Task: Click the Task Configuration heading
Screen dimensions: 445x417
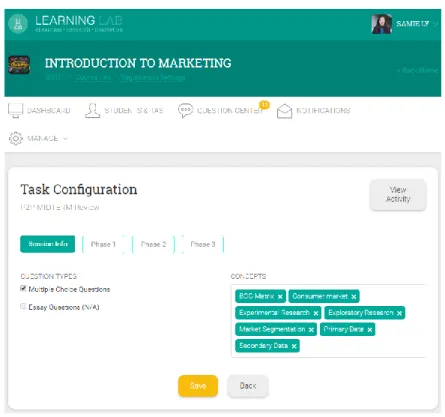Action: [79, 189]
